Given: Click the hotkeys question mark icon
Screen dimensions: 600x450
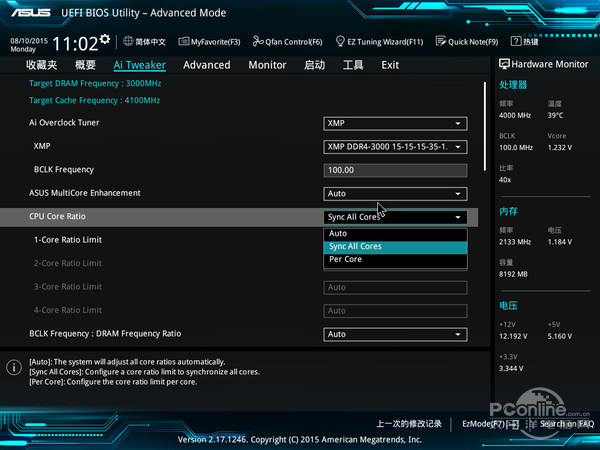Looking at the screenshot, I should click(x=516, y=41).
